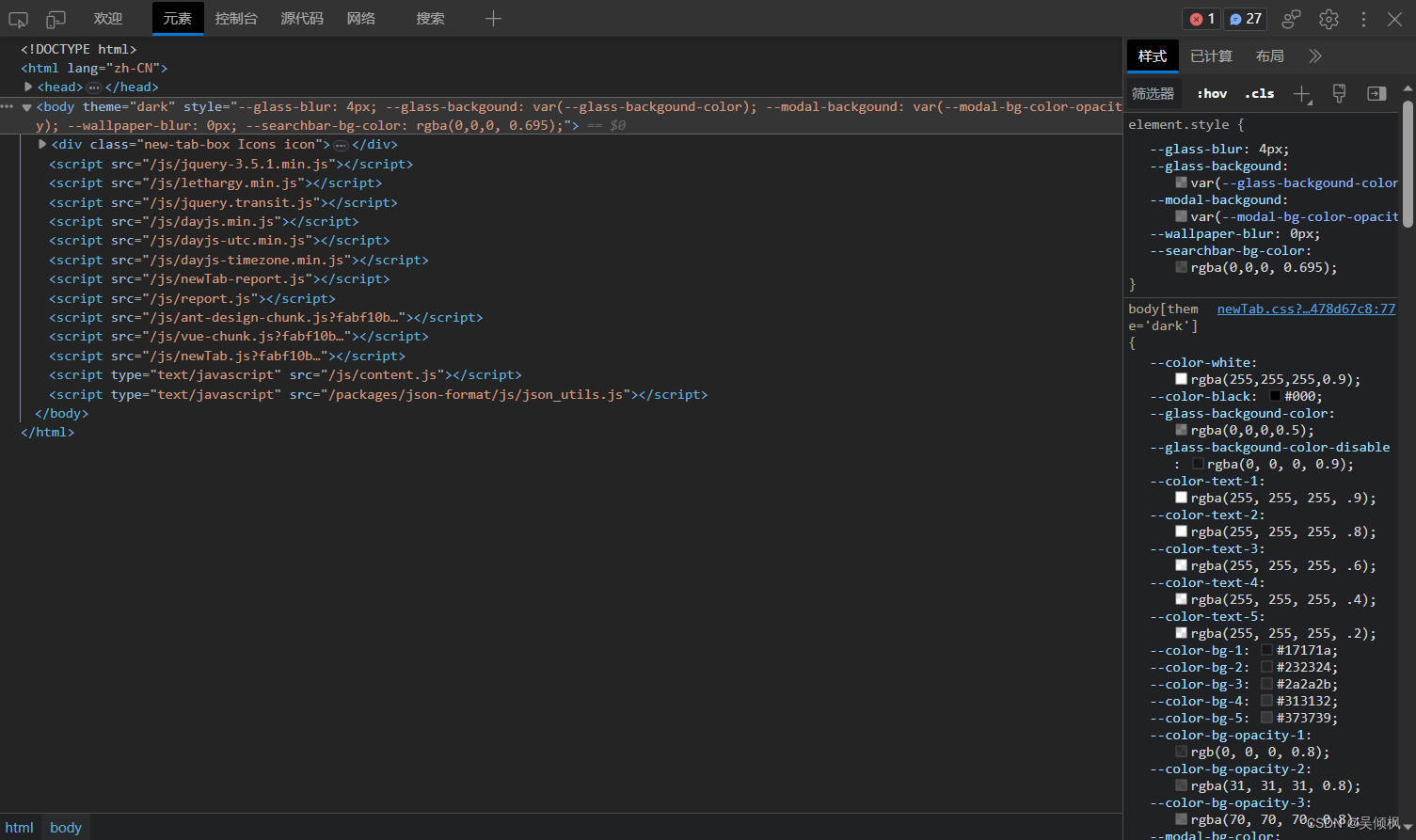
Task: Open the 源代码 tab
Action: pyautogui.click(x=302, y=19)
